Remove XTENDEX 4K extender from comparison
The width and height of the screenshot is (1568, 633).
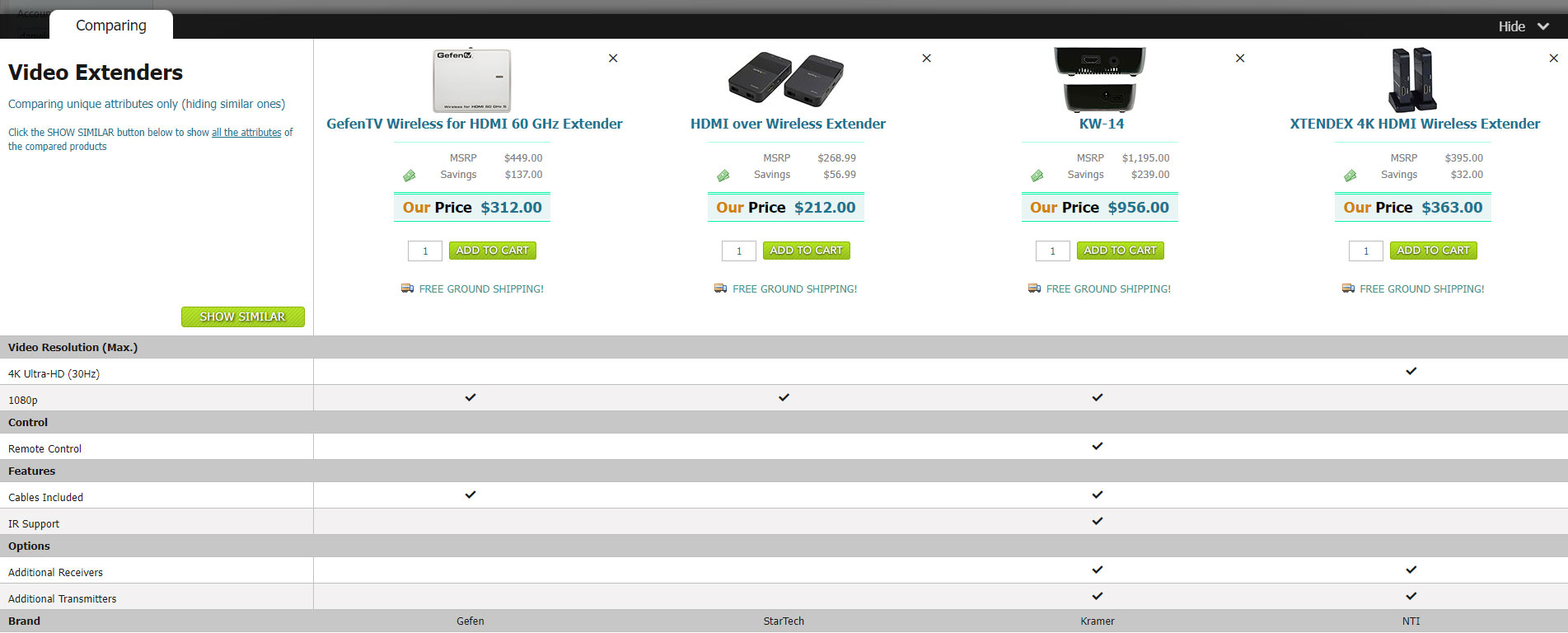click(x=1553, y=59)
